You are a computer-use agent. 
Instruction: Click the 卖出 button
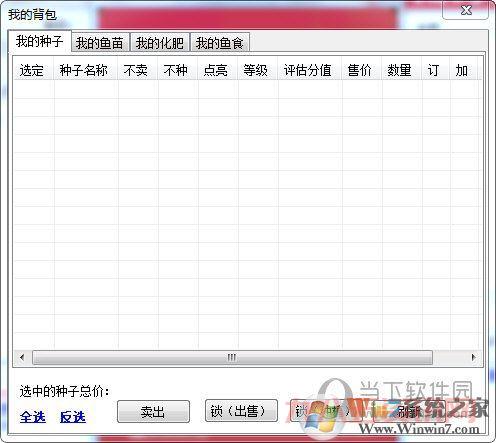coord(153,412)
